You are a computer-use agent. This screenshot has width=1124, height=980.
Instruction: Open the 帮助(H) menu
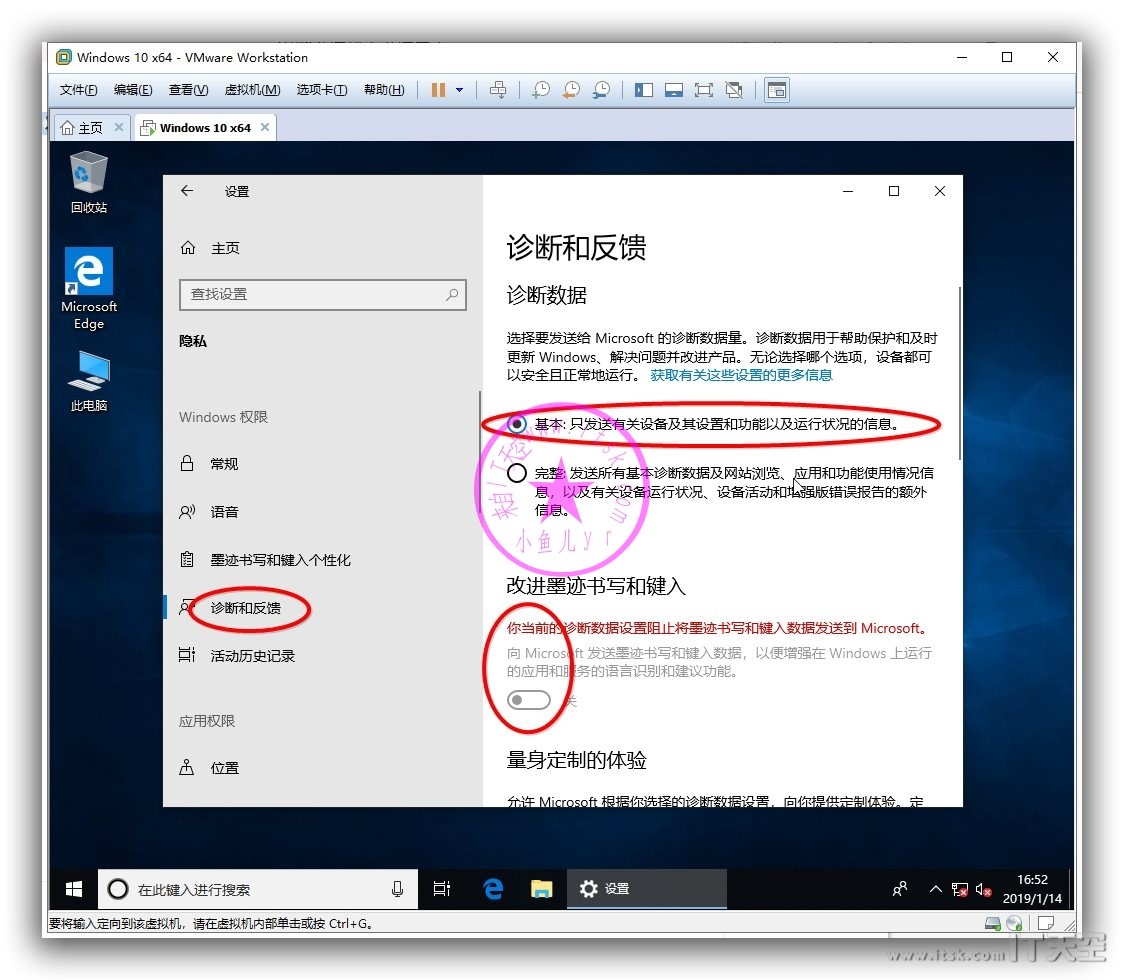click(x=384, y=90)
